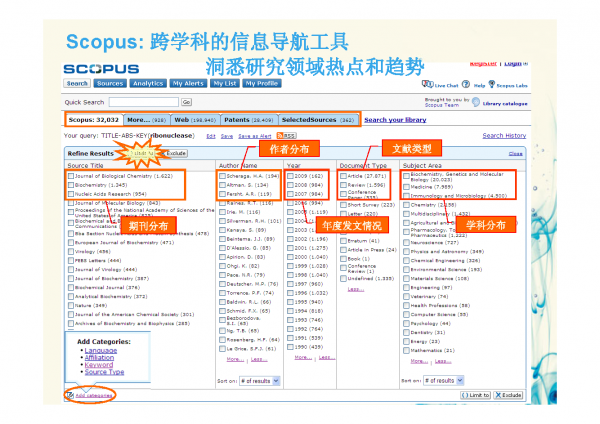Click the Add categories icon at bottom
Screen dimensions: 600x424
coord(70,395)
